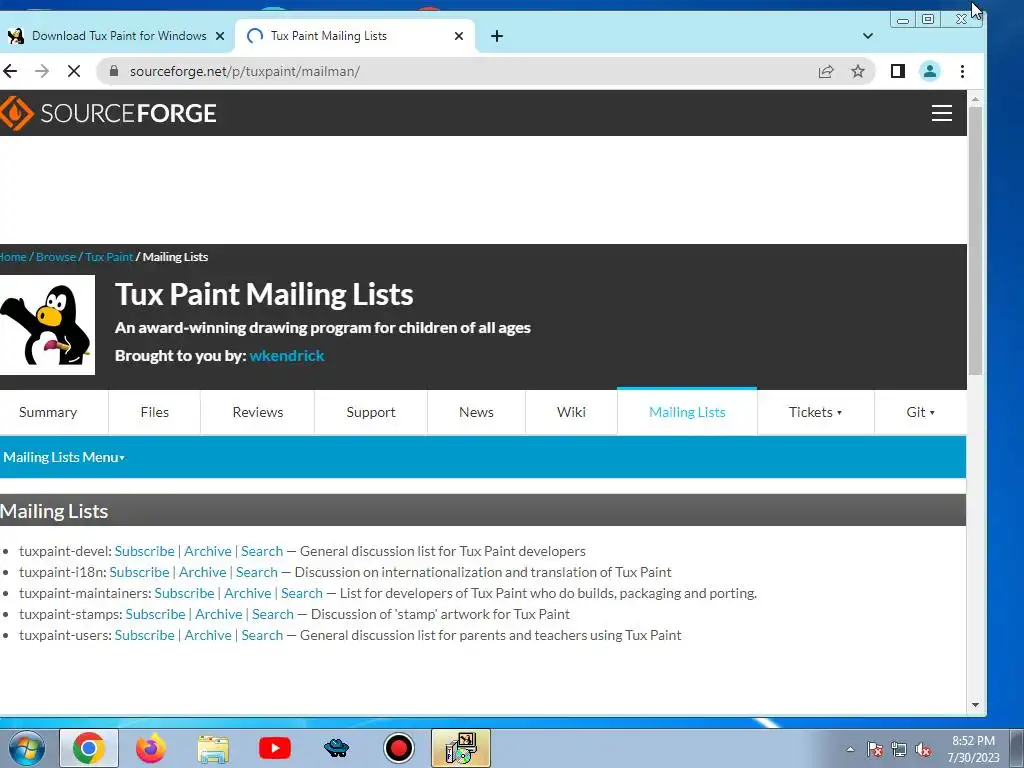Search the tuxpaint-stamps list
This screenshot has width=1024, height=768.
(x=273, y=614)
